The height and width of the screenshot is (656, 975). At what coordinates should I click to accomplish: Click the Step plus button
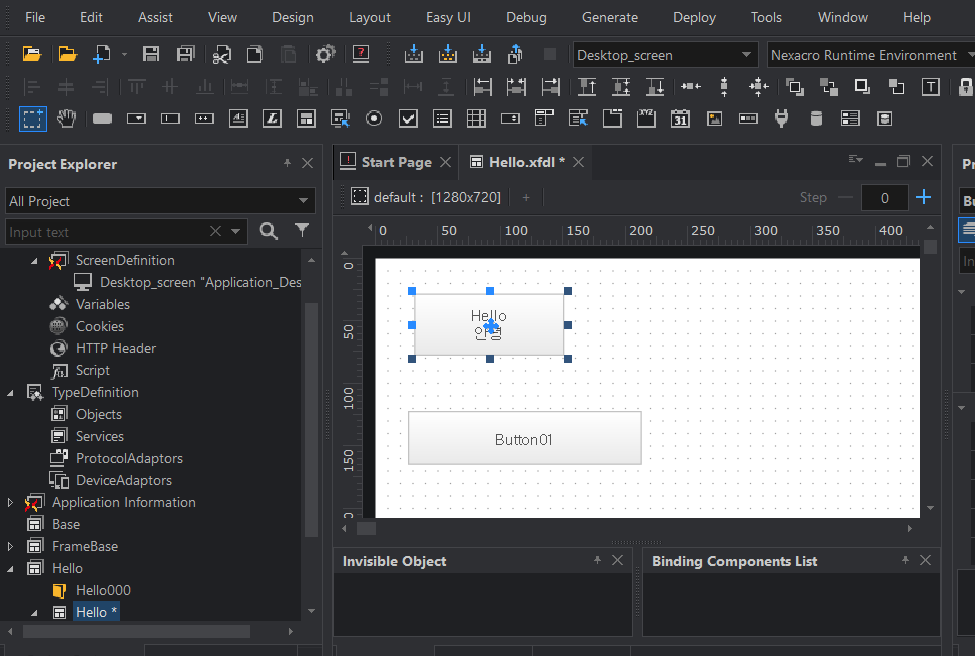924,197
